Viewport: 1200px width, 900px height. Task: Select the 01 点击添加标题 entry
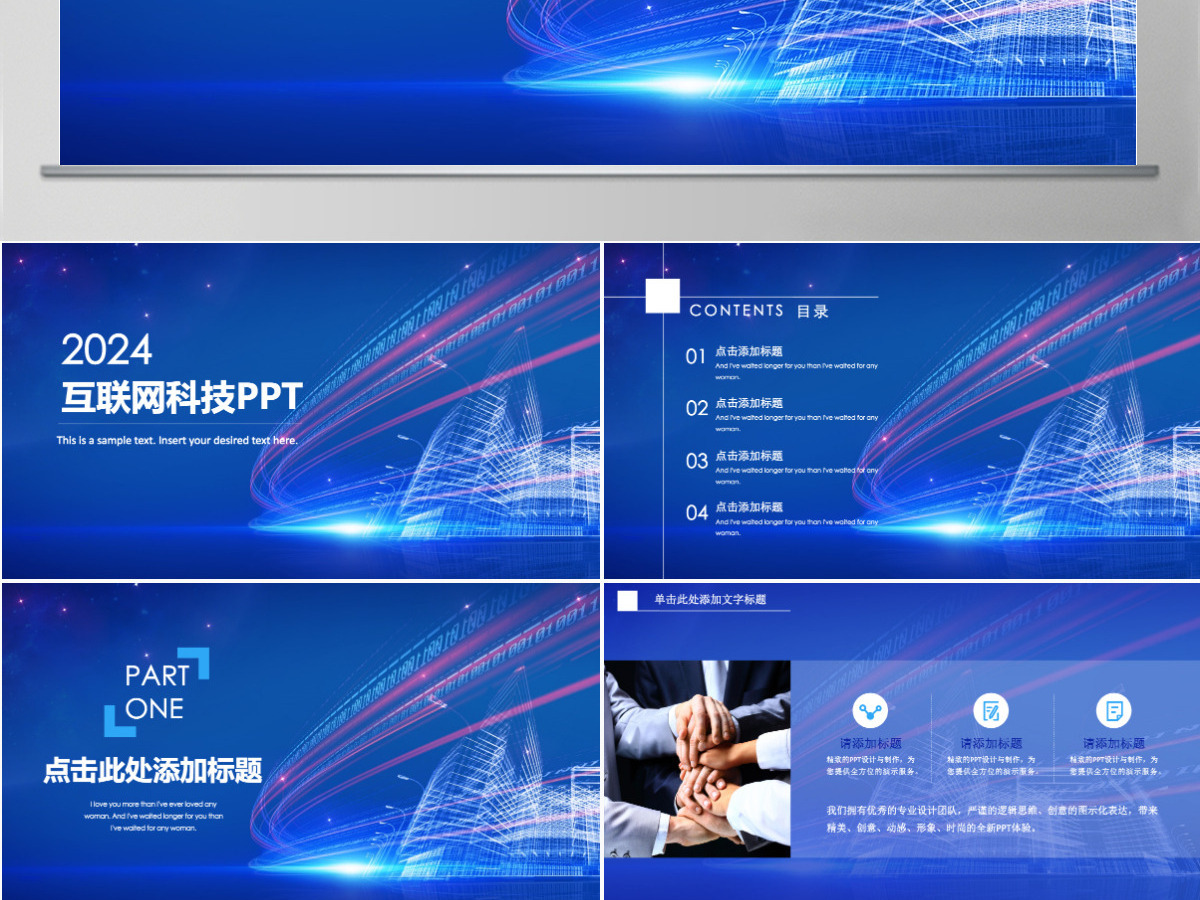[782, 363]
